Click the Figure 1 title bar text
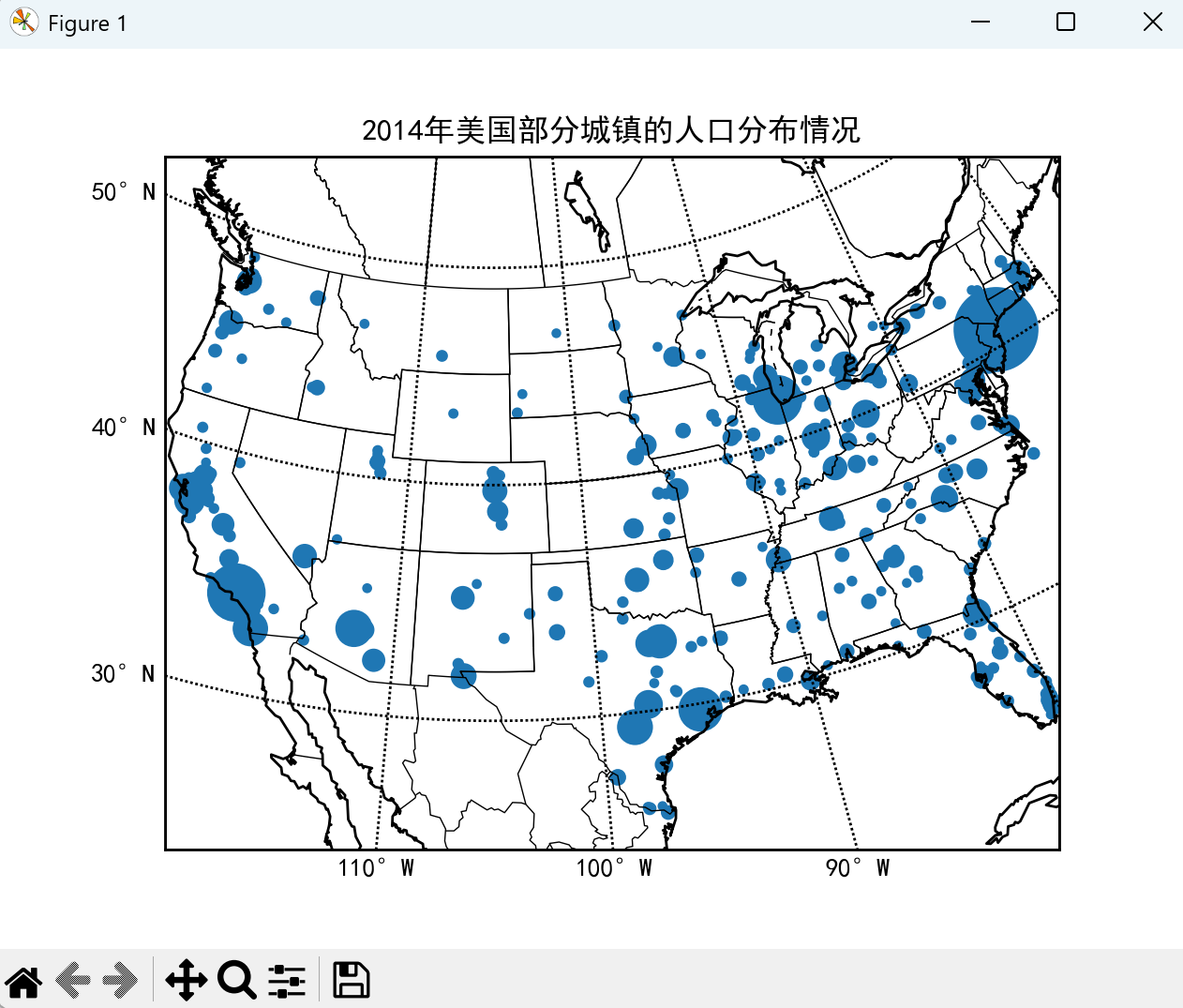The width and height of the screenshot is (1183, 1008). point(87,23)
